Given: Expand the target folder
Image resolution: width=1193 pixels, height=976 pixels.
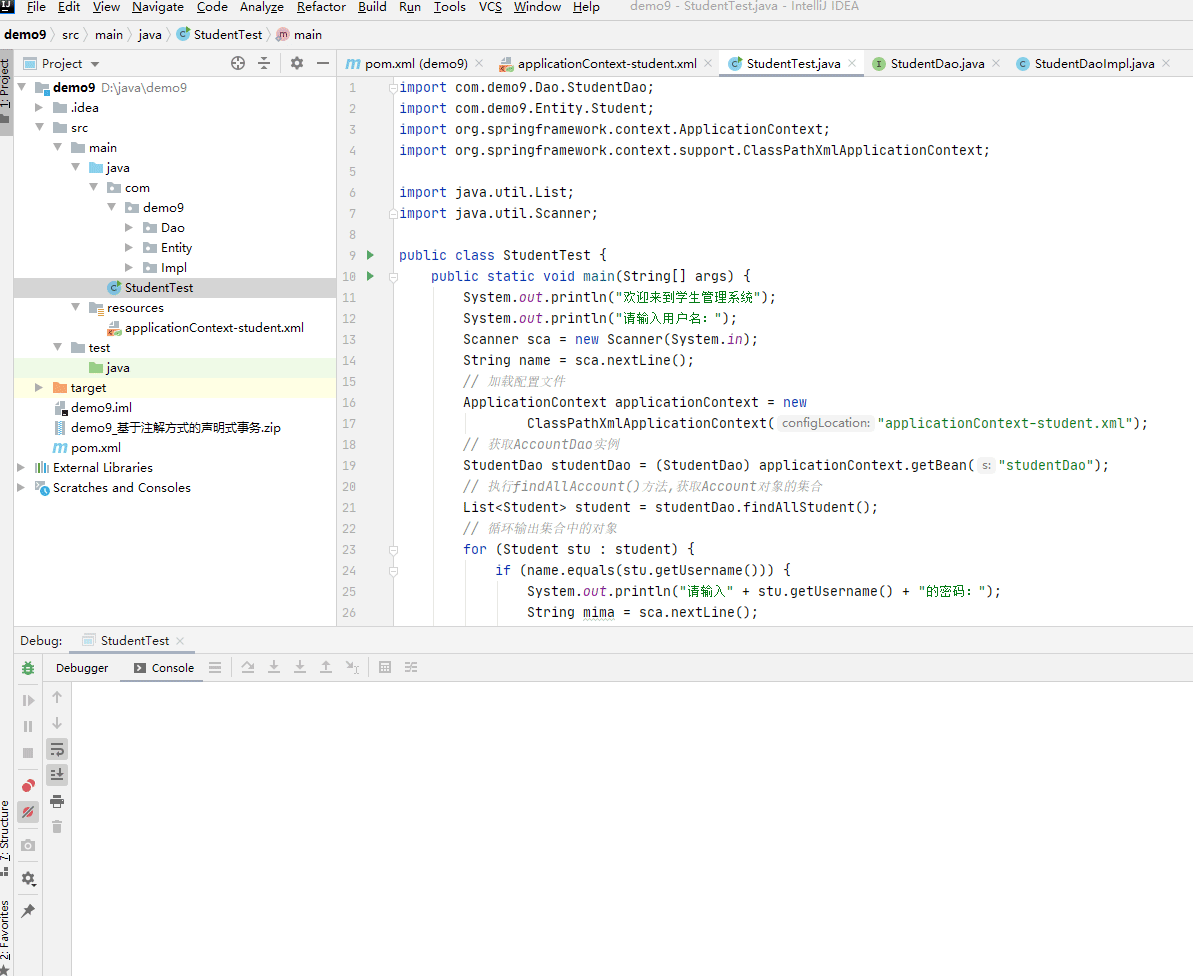Looking at the screenshot, I should 39,388.
